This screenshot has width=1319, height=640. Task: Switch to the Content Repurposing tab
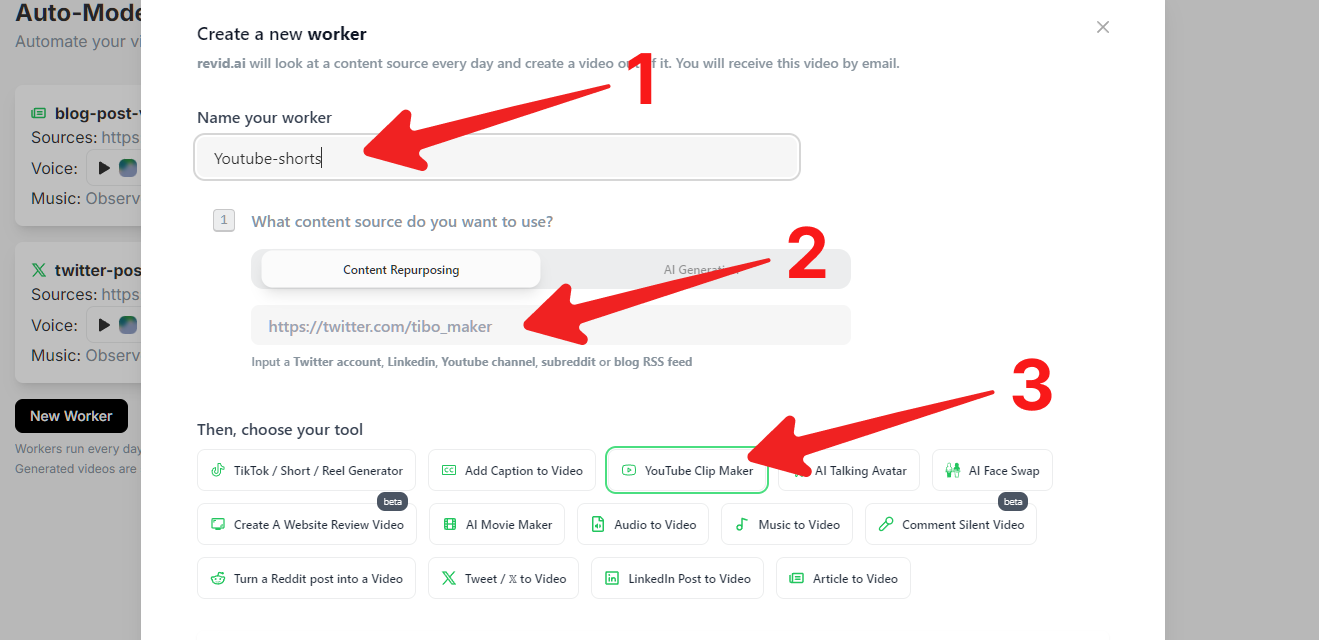point(401,269)
